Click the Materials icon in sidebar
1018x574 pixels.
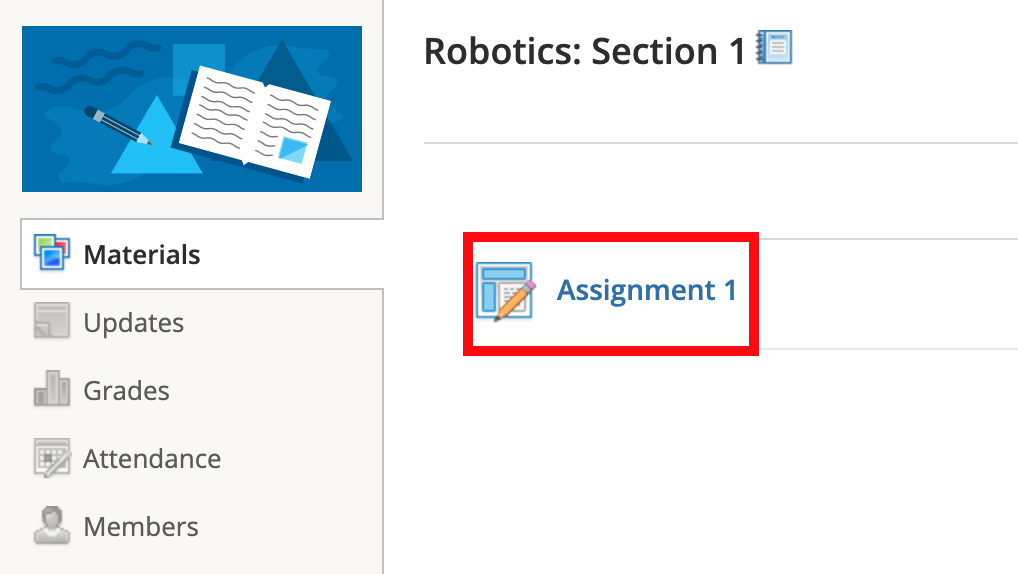click(51, 254)
